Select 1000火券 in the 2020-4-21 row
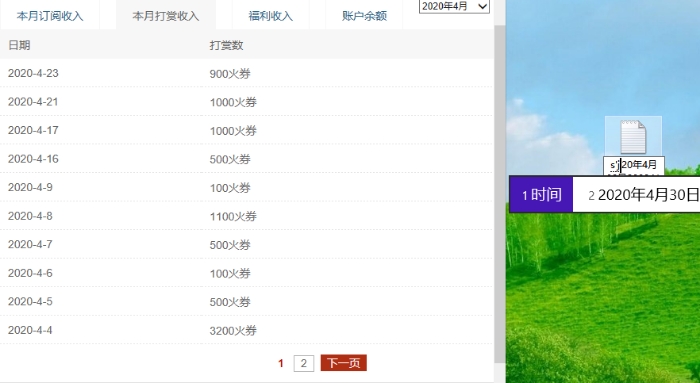Screen dimensions: 700x383 coord(233,102)
